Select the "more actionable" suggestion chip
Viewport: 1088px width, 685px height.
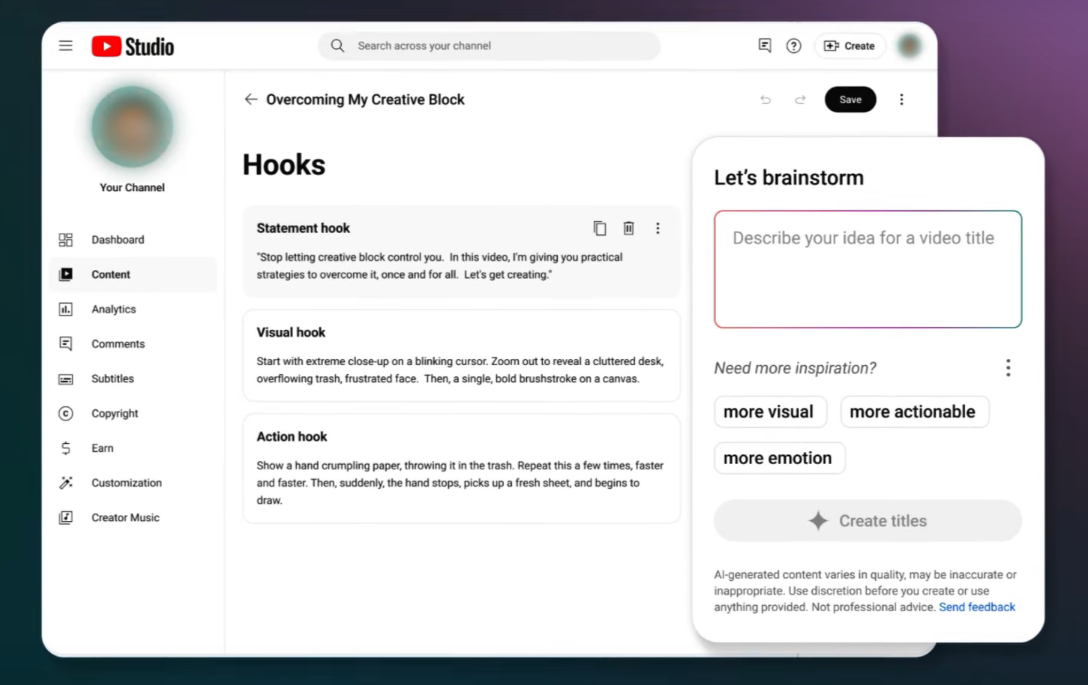pos(913,412)
